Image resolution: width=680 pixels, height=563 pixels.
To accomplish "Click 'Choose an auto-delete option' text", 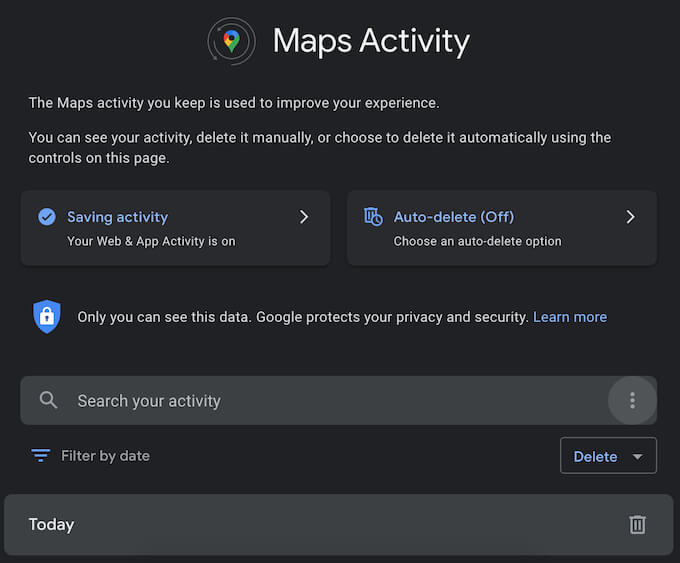I will (477, 241).
